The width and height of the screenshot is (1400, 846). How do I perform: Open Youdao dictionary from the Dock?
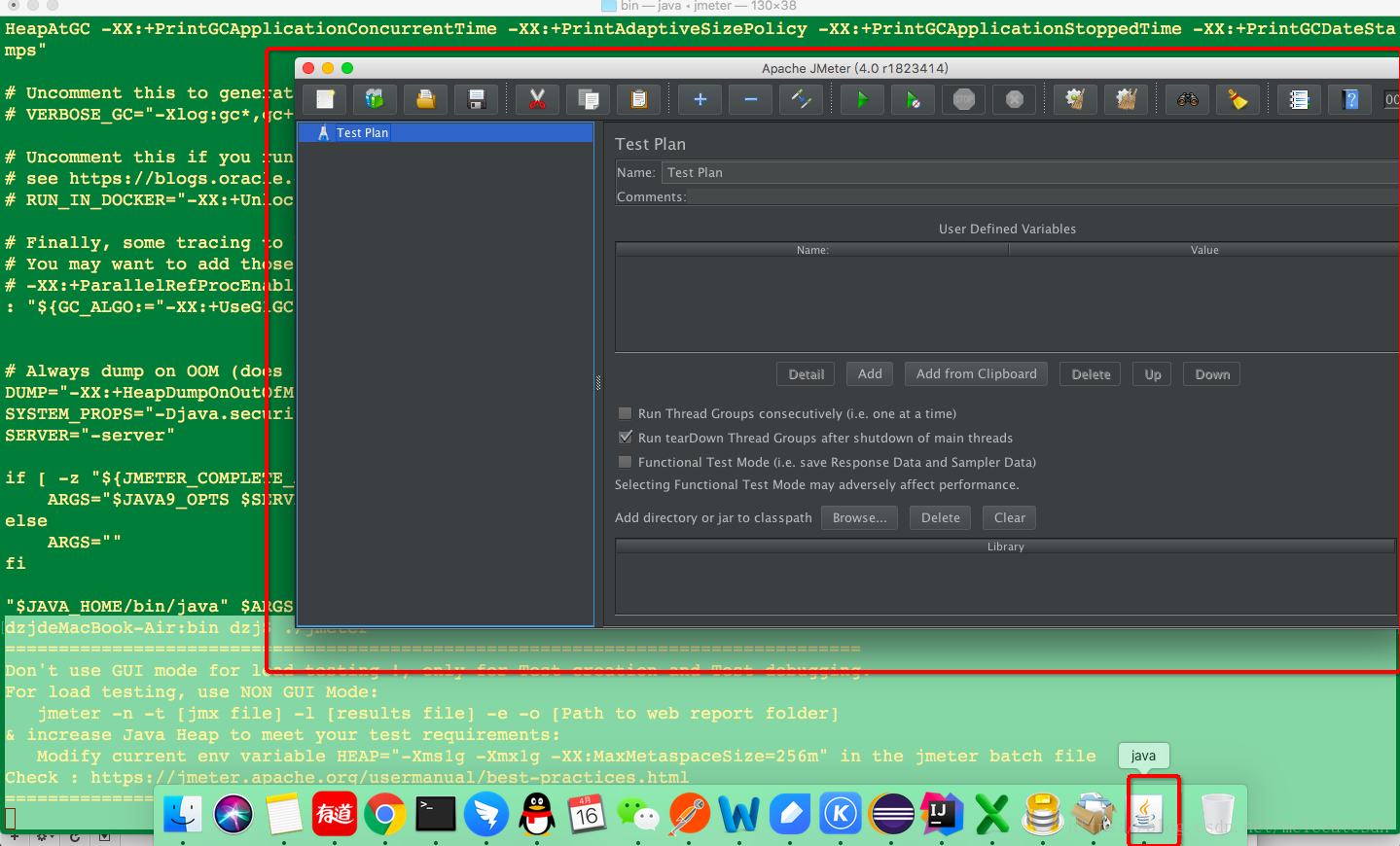(335, 814)
